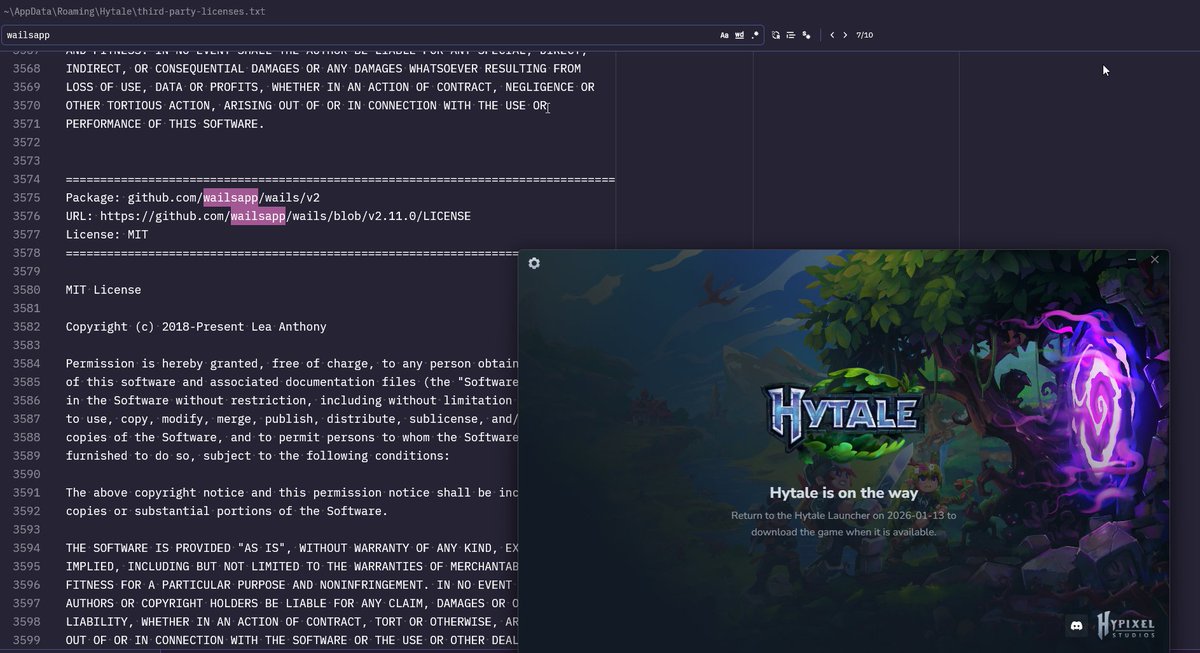This screenshot has height=653, width=1200.
Task: Toggle whole word match in search bar
Action: [x=739, y=35]
